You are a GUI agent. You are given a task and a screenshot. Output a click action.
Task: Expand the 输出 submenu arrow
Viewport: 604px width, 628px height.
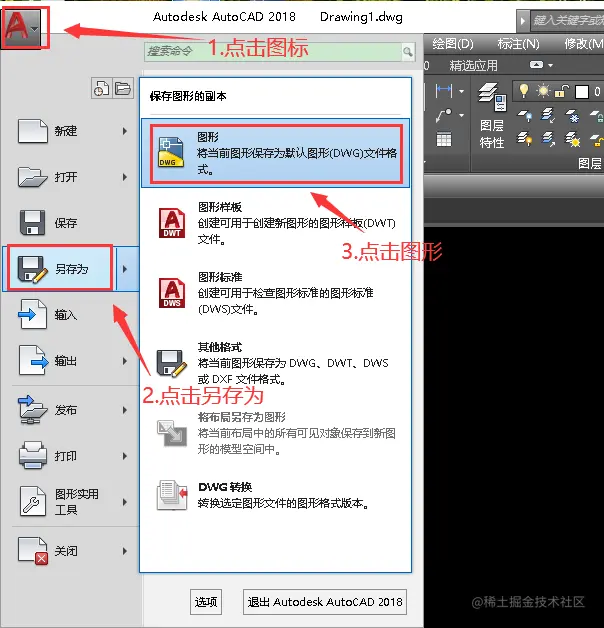[125, 361]
